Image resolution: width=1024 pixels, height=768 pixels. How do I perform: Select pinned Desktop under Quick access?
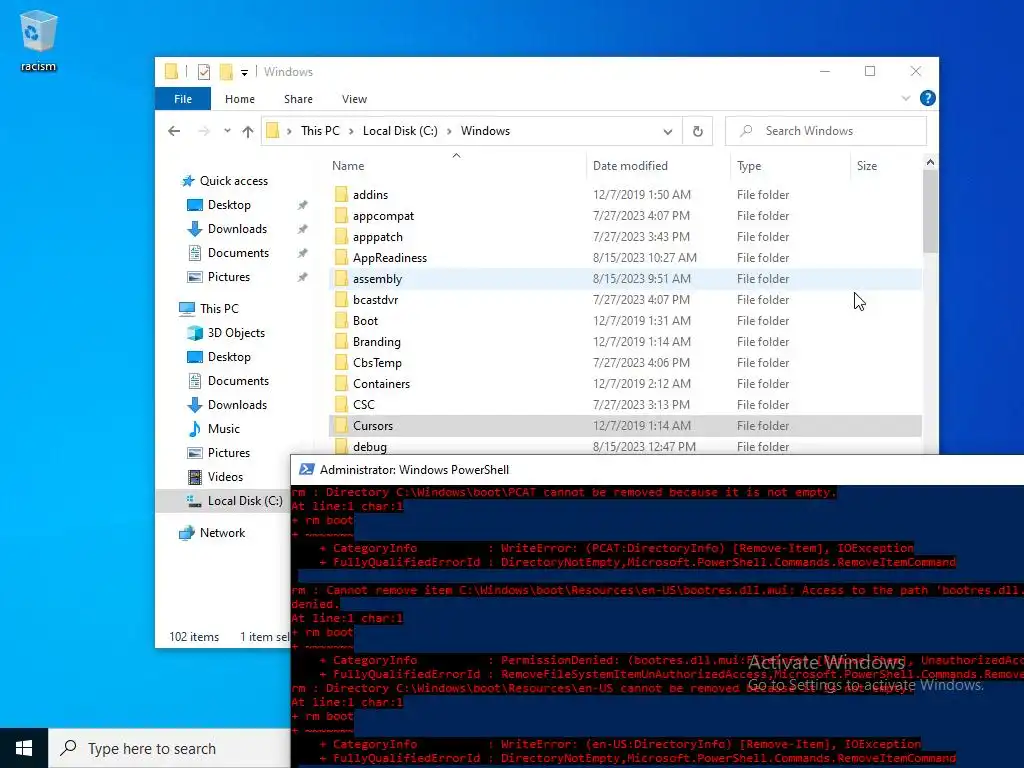pyautogui.click(x=229, y=205)
